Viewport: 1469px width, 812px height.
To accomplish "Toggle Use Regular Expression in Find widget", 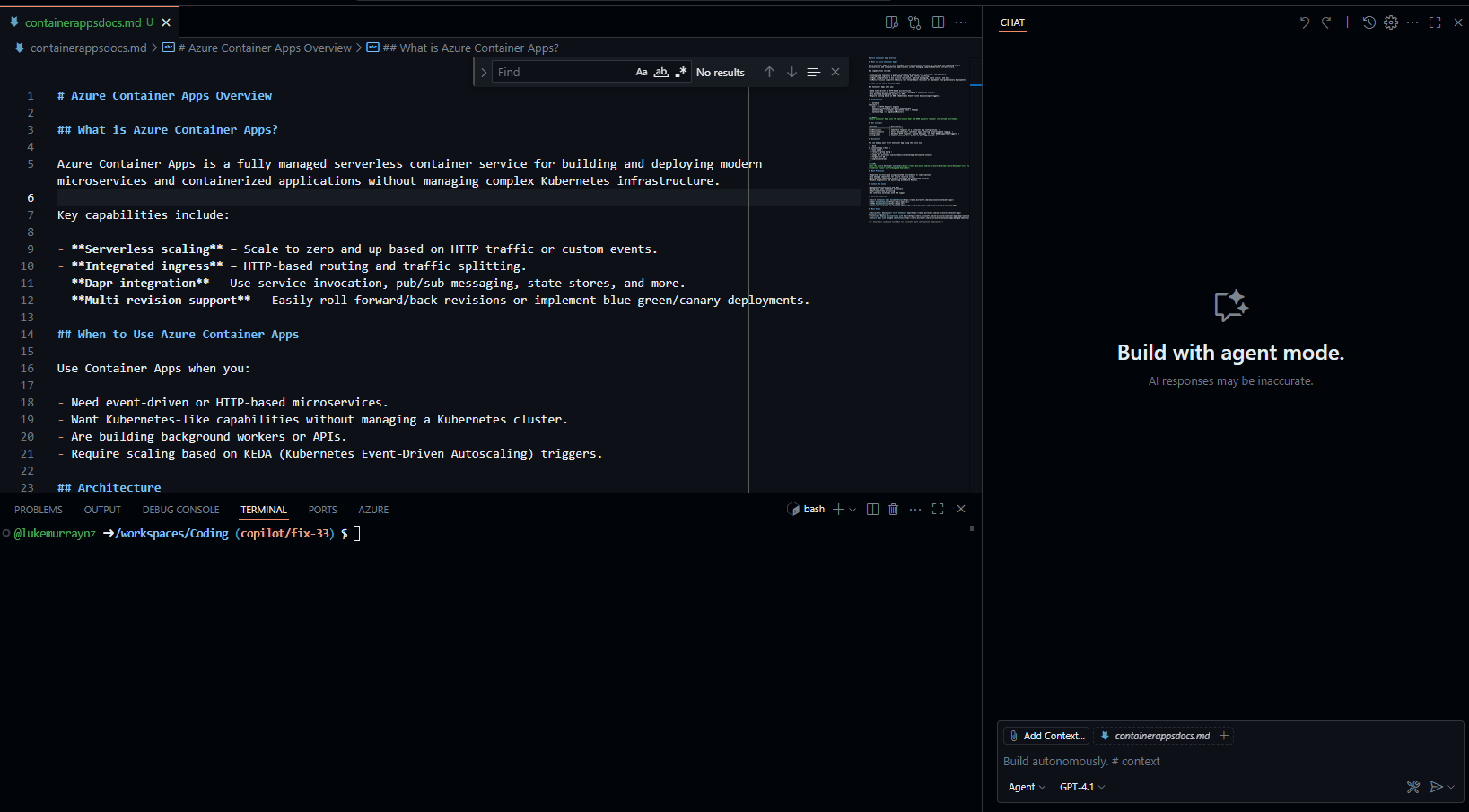I will pyautogui.click(x=681, y=72).
